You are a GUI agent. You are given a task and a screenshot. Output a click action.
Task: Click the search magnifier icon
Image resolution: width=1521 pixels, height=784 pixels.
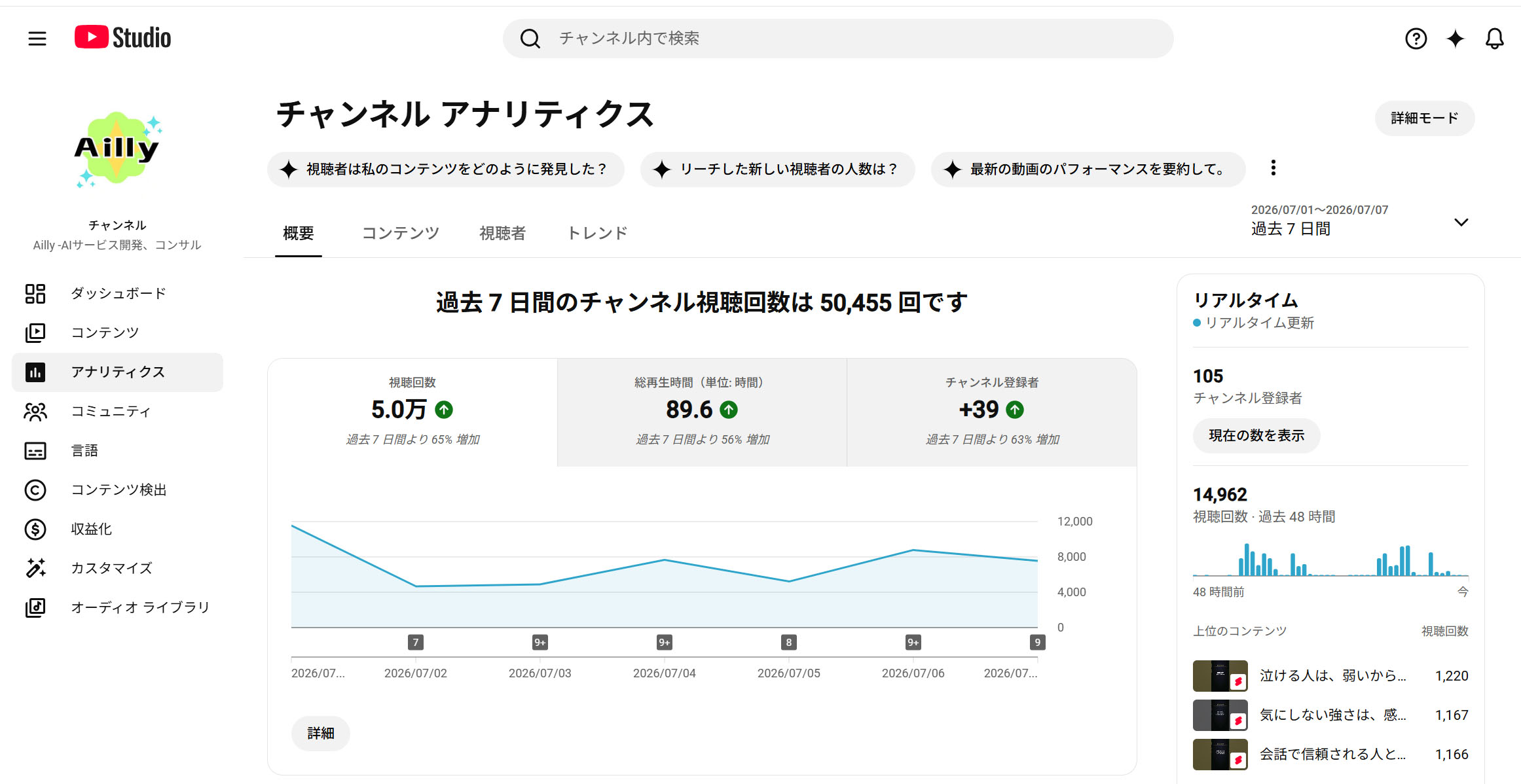530,39
